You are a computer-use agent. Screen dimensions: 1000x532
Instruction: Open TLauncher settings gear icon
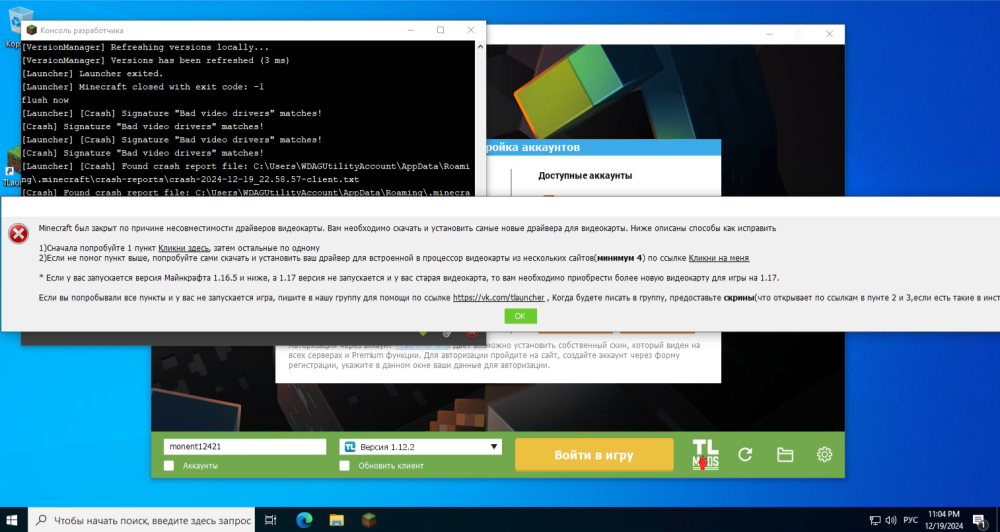[x=824, y=455]
